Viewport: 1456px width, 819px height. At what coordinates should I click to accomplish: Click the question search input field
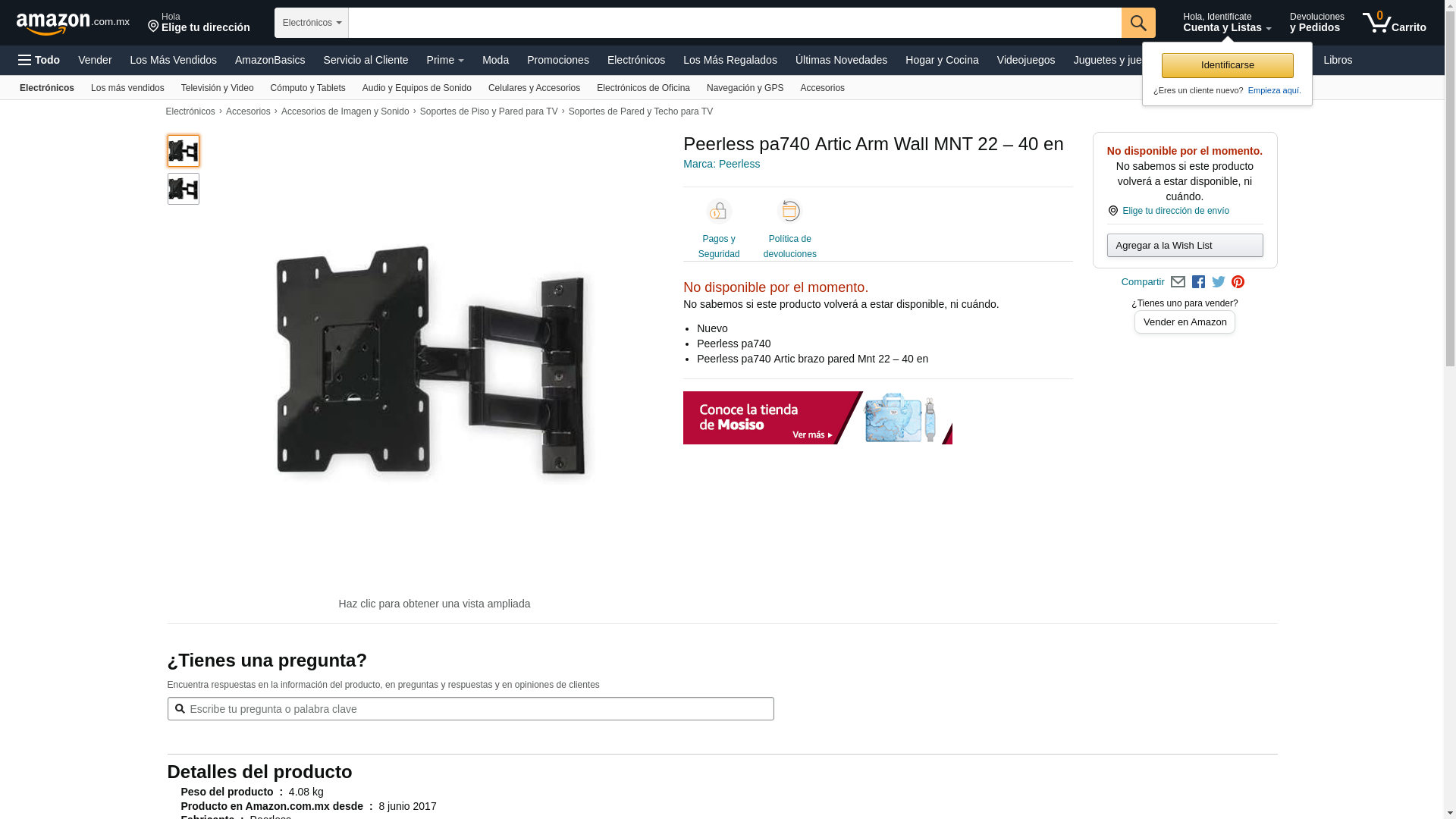click(471, 709)
